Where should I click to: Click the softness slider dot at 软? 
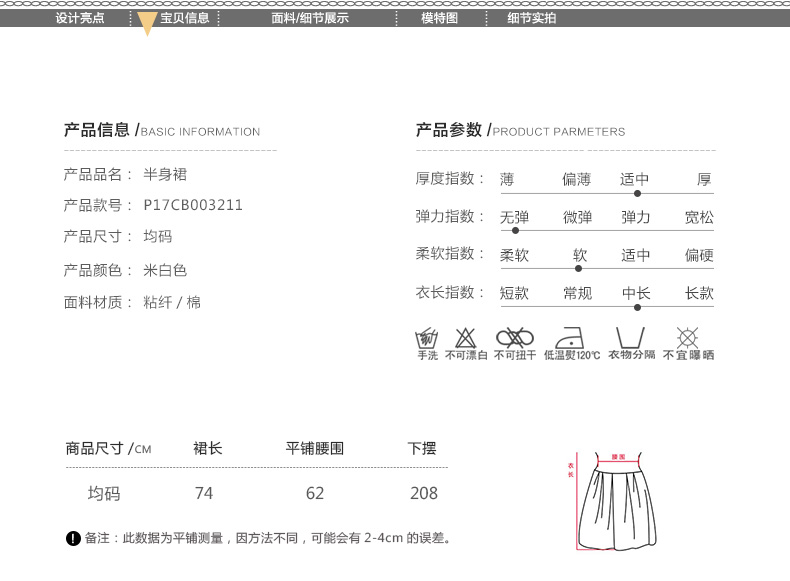[579, 268]
